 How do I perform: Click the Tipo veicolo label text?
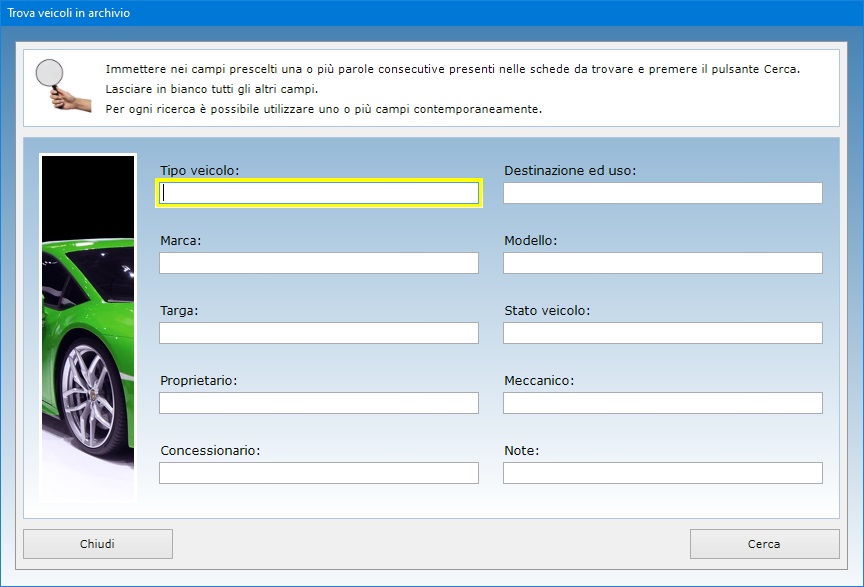coord(199,171)
